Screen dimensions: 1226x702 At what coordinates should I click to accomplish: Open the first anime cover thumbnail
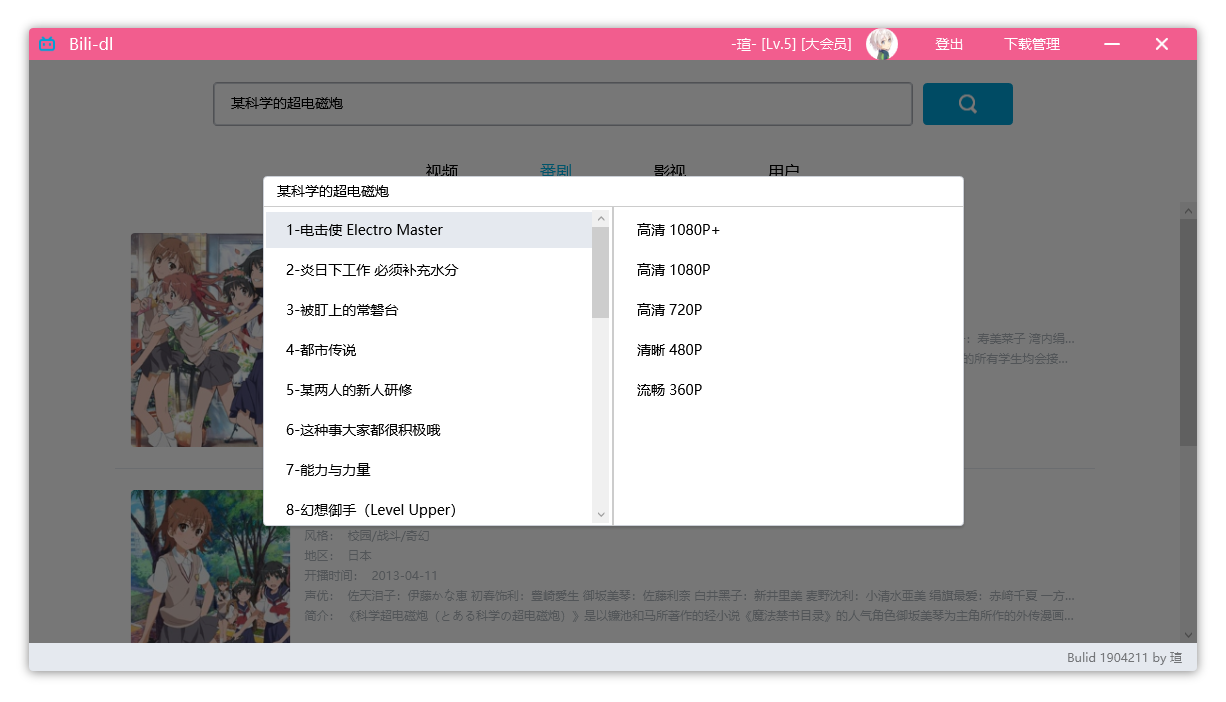click(197, 340)
